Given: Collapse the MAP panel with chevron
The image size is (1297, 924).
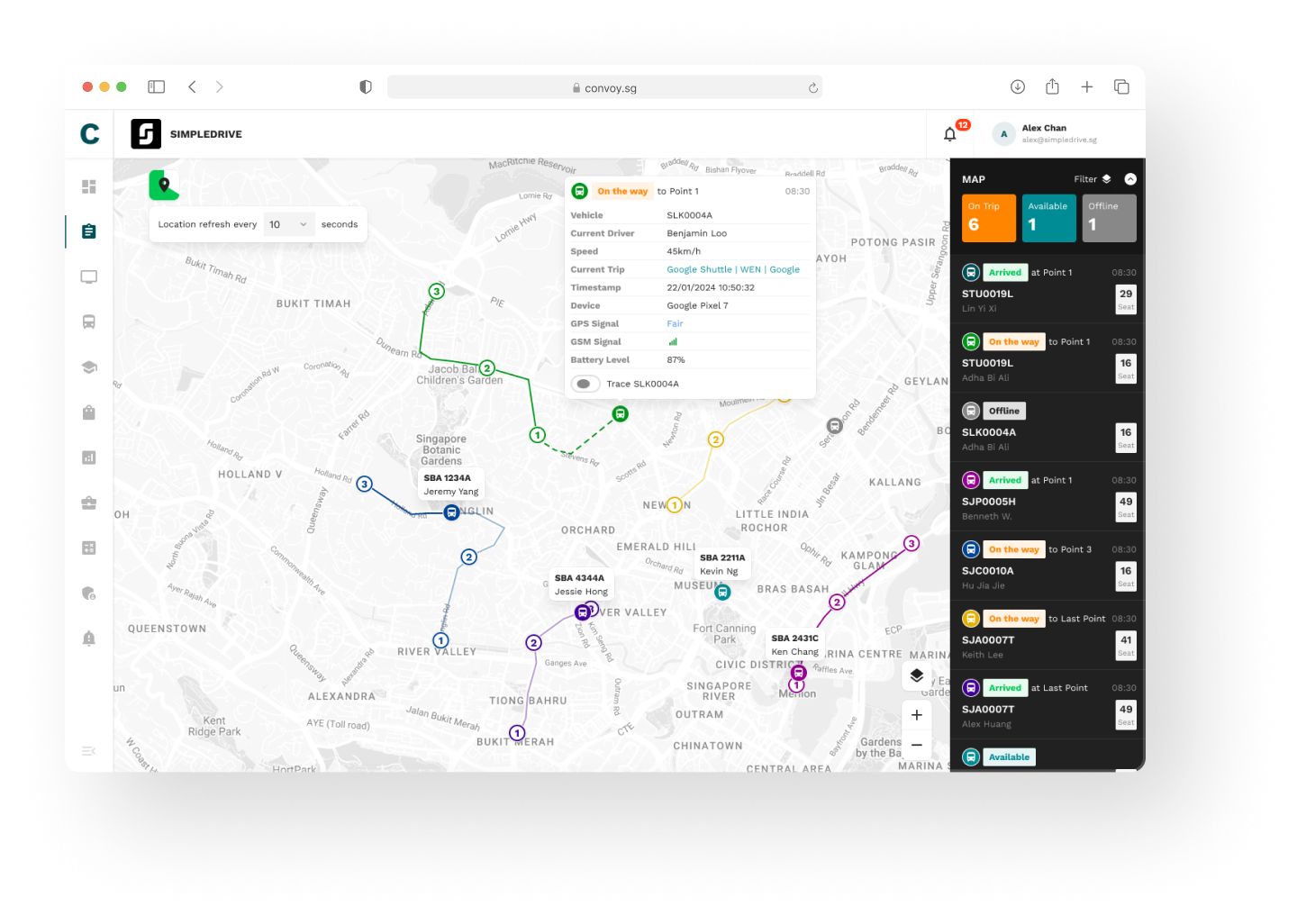Looking at the screenshot, I should (x=1130, y=179).
